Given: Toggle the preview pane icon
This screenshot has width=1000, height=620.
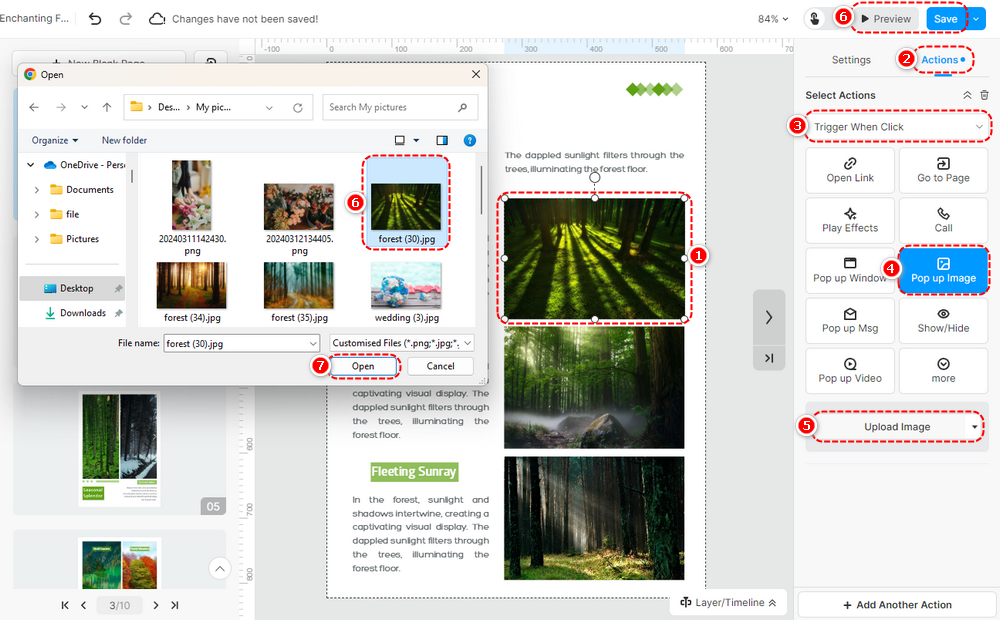Looking at the screenshot, I should click(441, 140).
